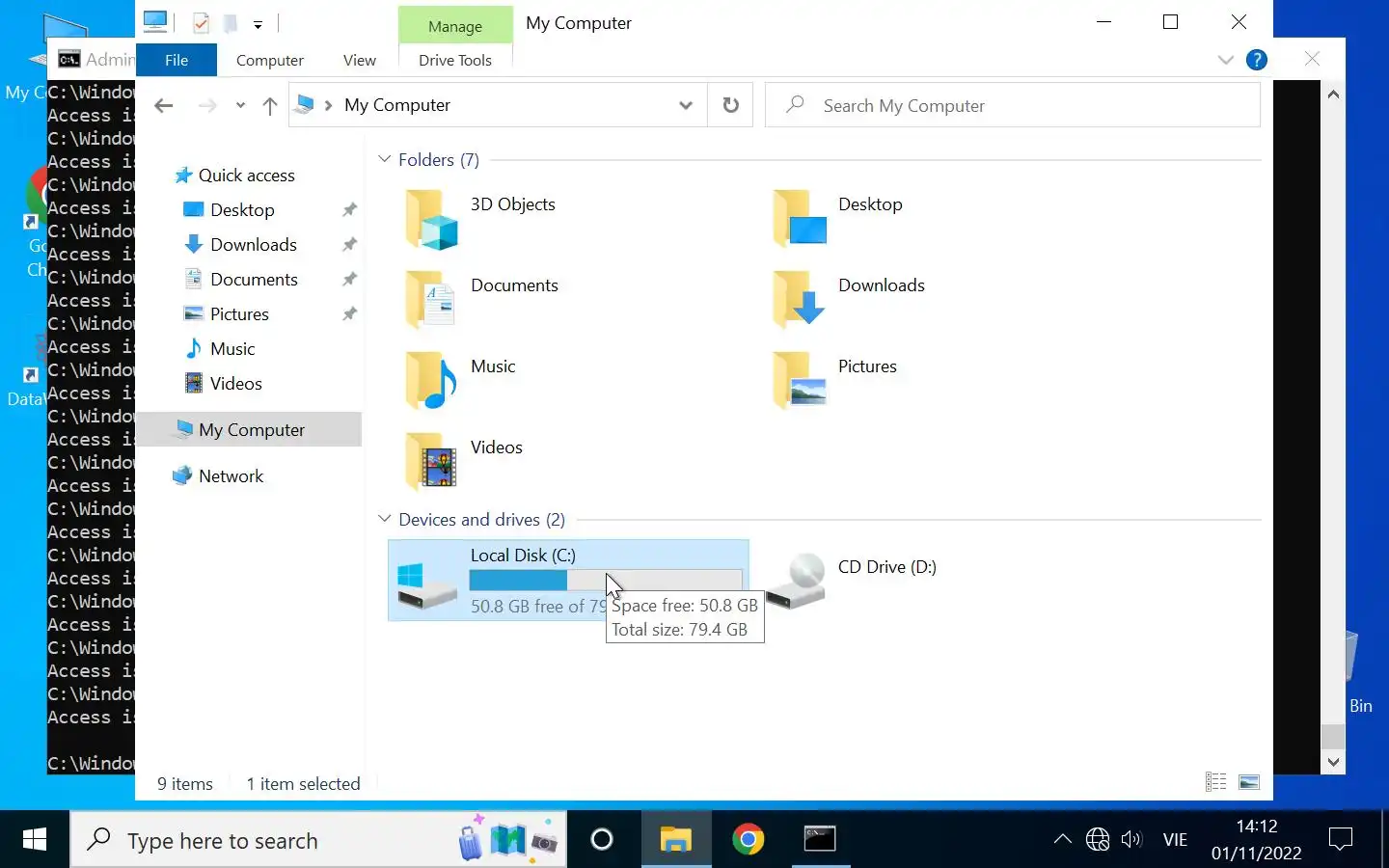Viewport: 1389px width, 868px height.
Task: Click the Properties quick access toolbar icon
Action: point(202,23)
